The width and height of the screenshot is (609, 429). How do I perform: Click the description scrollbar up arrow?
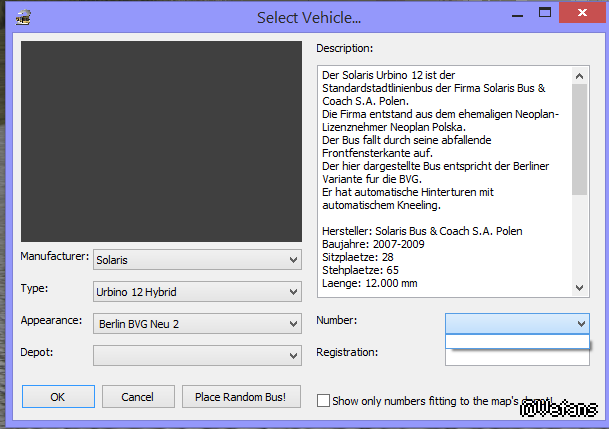[x=579, y=75]
